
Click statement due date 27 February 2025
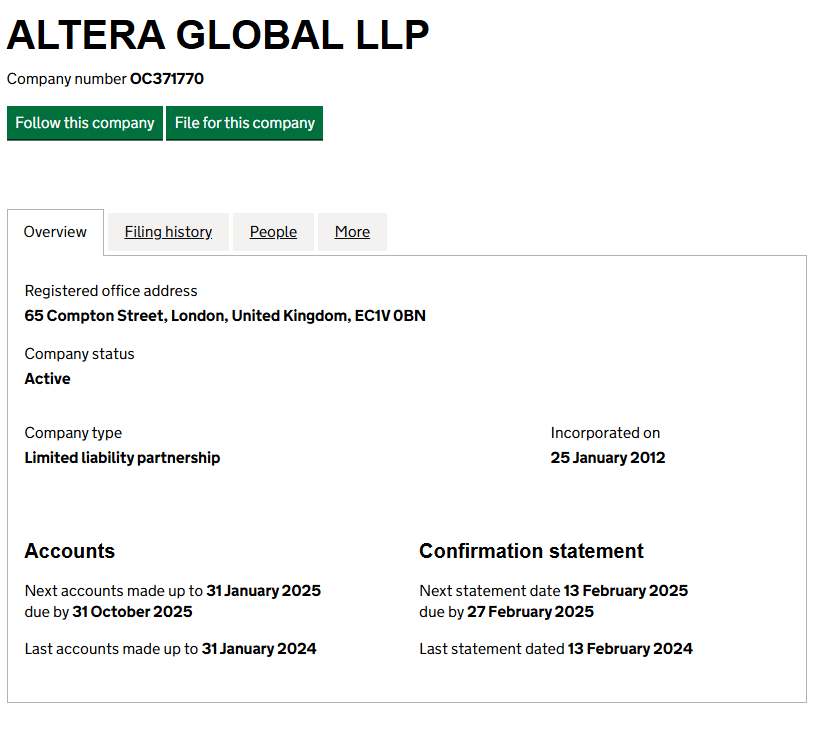531,612
